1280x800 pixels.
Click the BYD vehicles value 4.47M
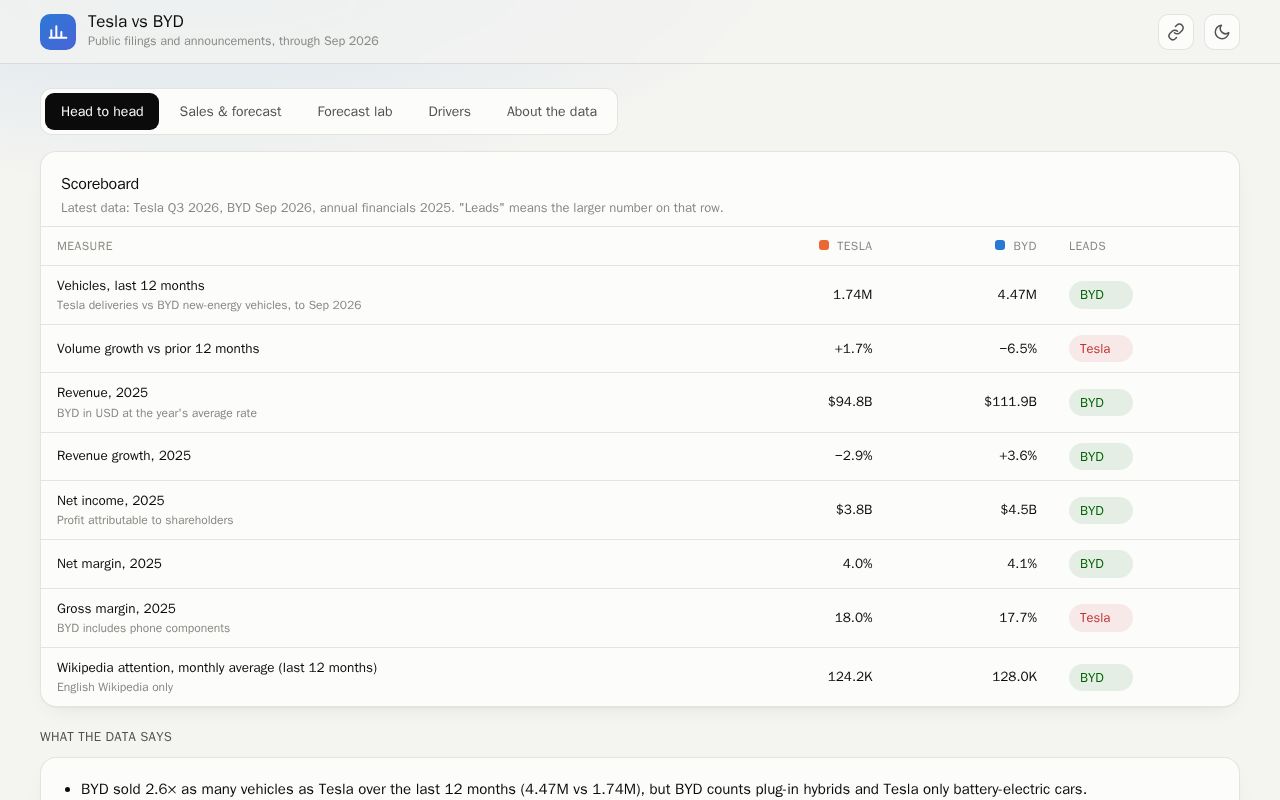click(x=1017, y=295)
